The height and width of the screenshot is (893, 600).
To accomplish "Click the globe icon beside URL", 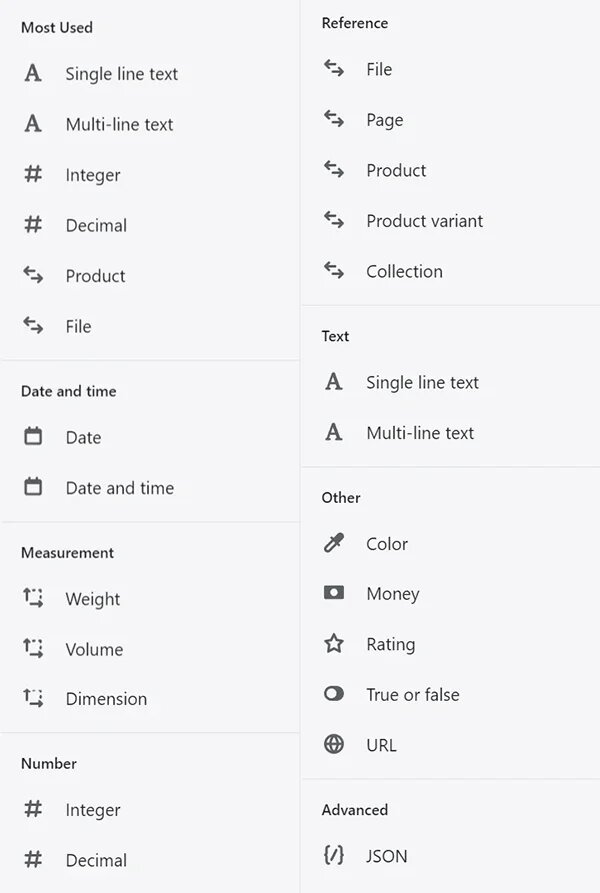I will click(x=334, y=744).
